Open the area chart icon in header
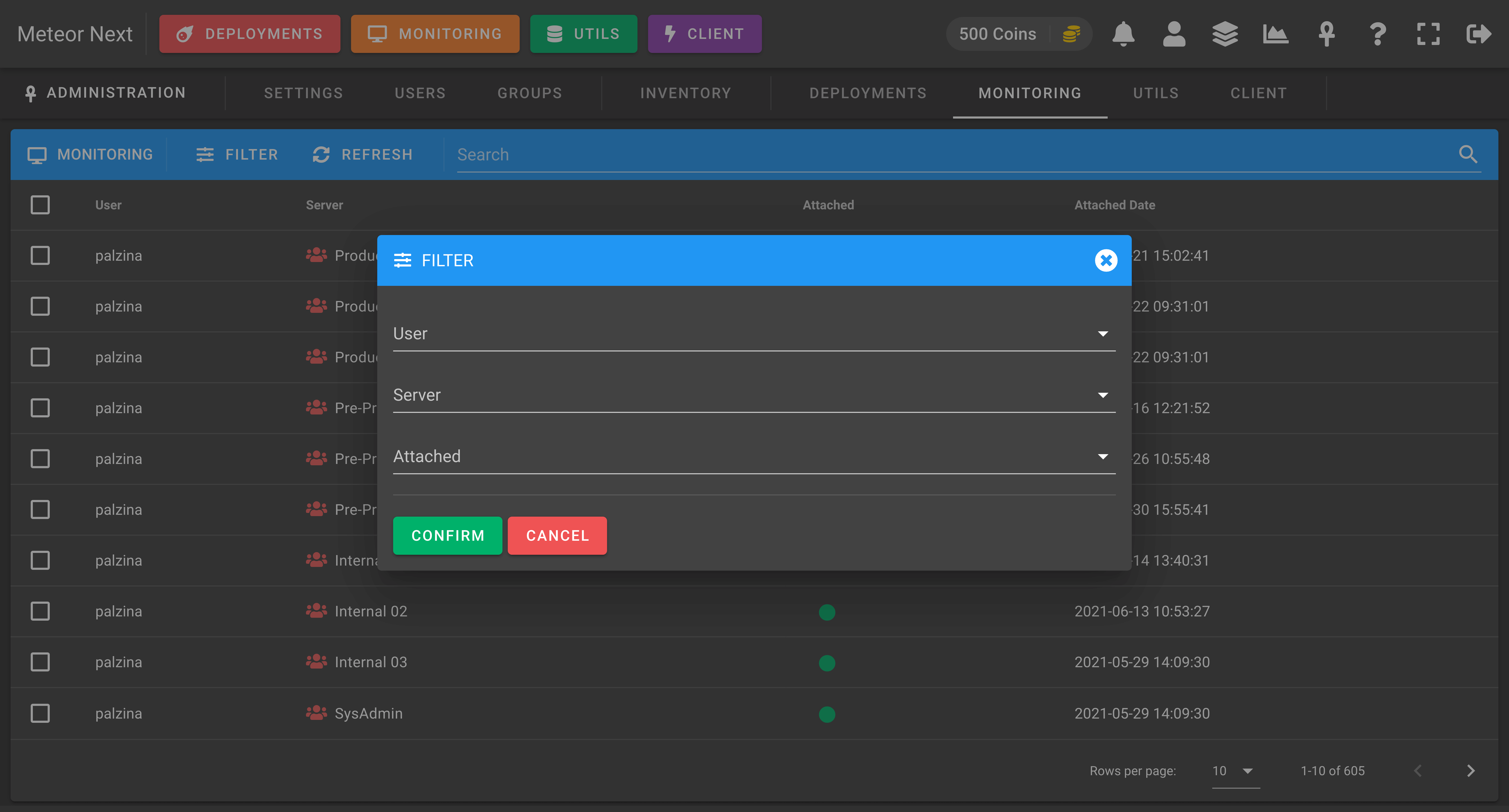 (1275, 34)
